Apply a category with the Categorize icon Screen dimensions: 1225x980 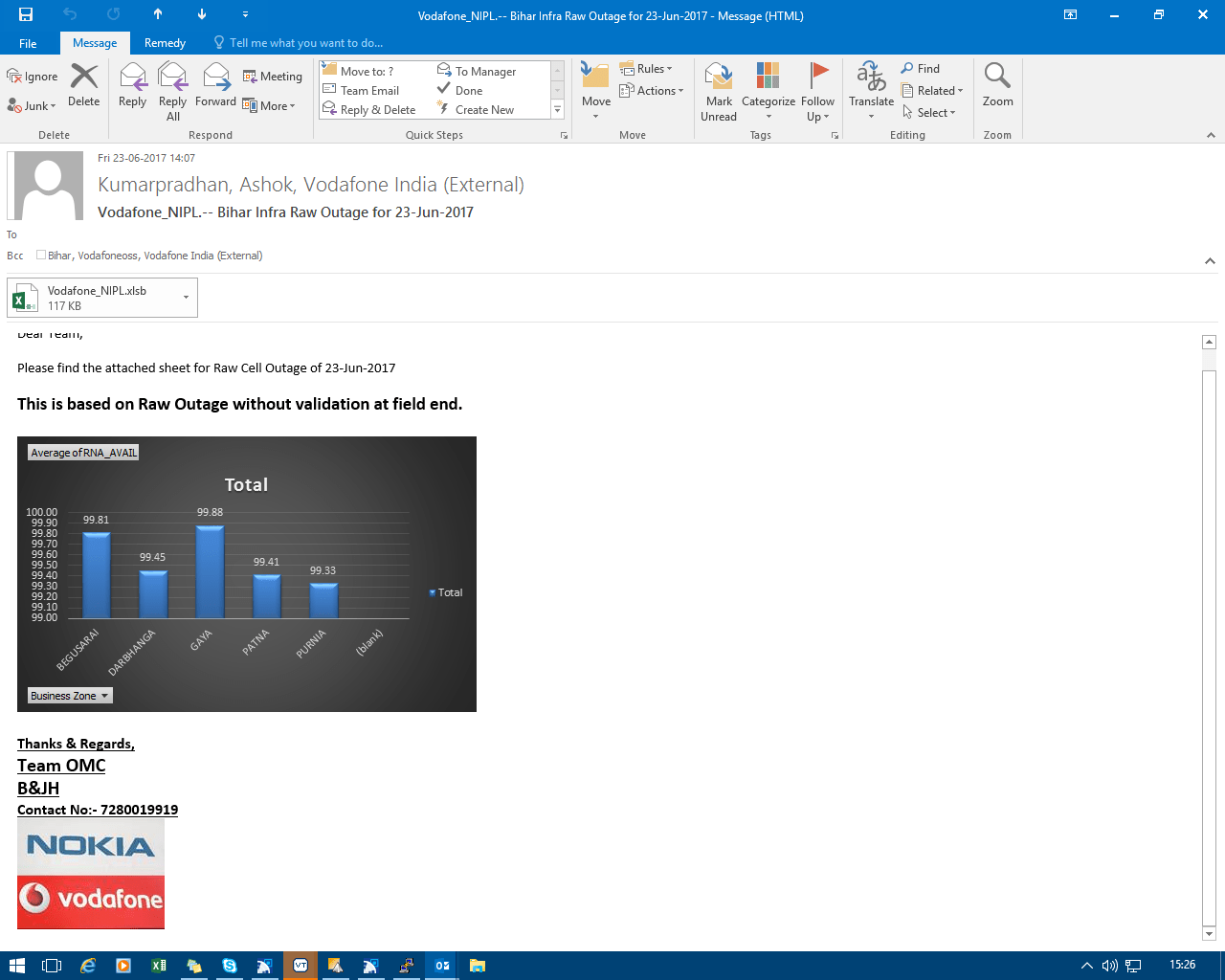click(767, 86)
